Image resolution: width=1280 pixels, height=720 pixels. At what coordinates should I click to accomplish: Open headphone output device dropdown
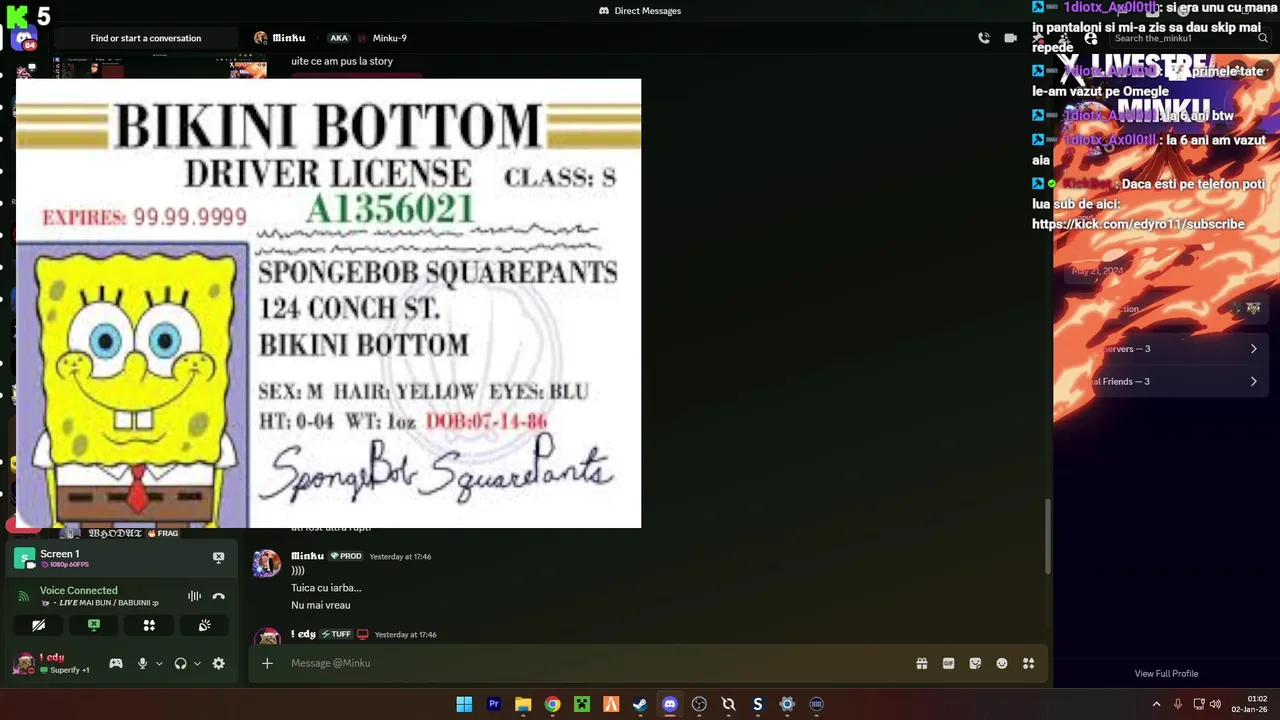[x=197, y=663]
